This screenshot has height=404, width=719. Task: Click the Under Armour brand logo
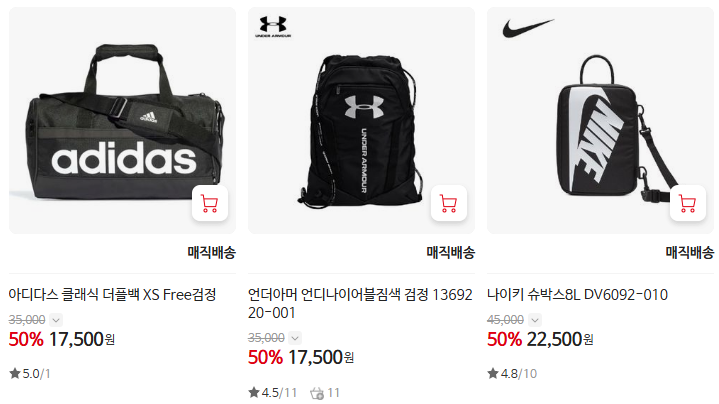(273, 26)
